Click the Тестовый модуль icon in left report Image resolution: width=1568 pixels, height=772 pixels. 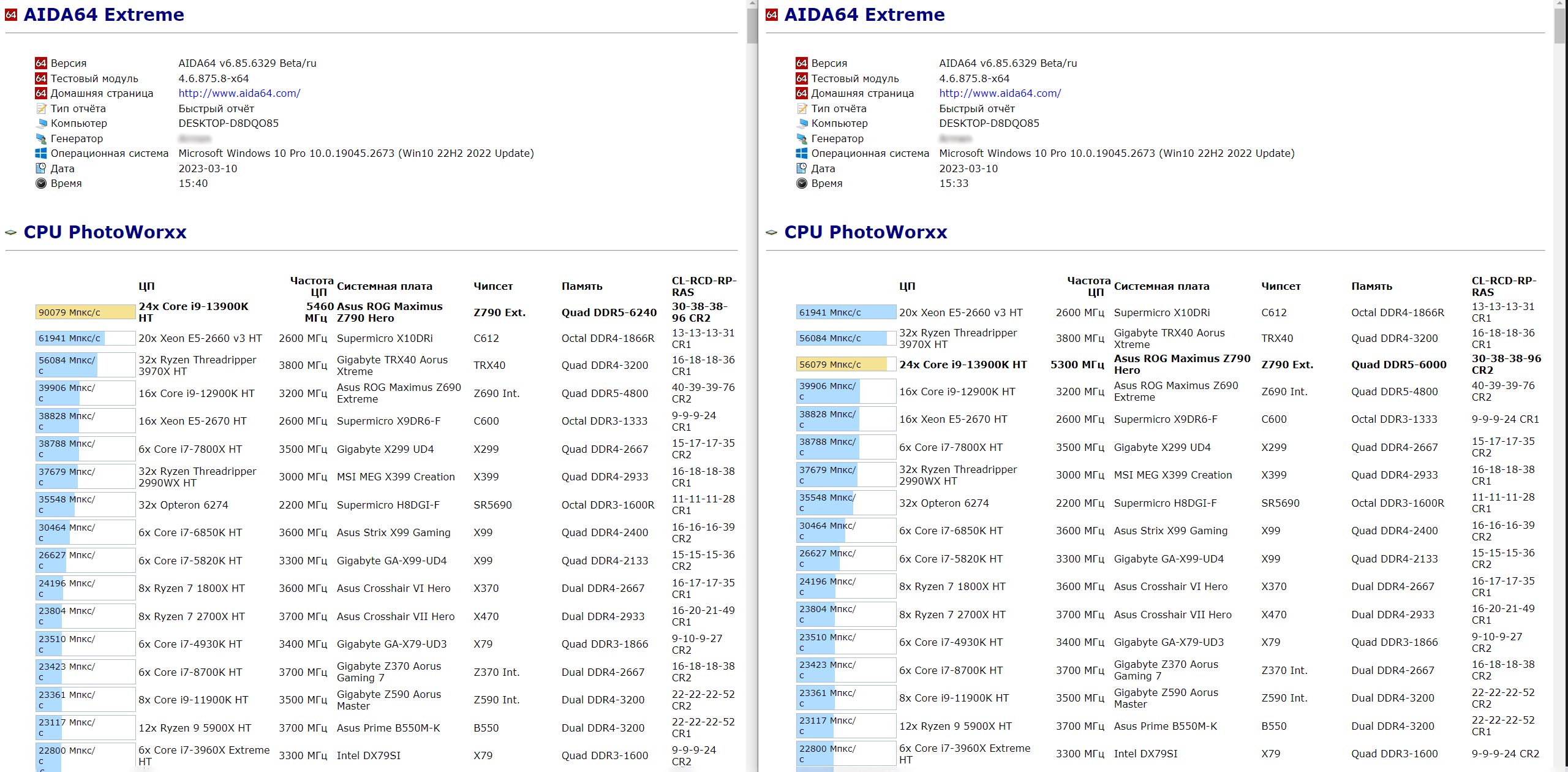pos(41,78)
